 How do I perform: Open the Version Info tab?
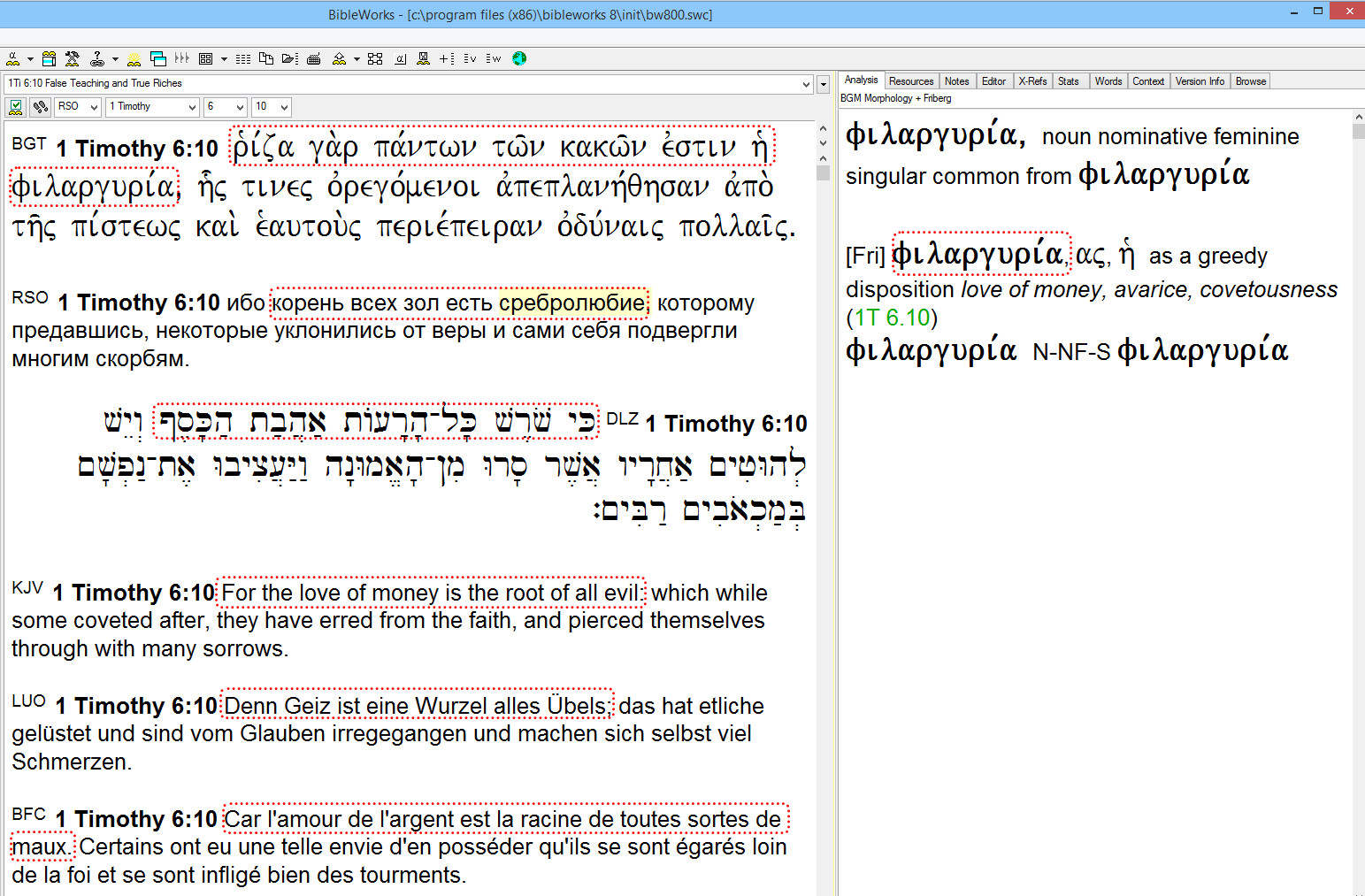pos(1200,81)
